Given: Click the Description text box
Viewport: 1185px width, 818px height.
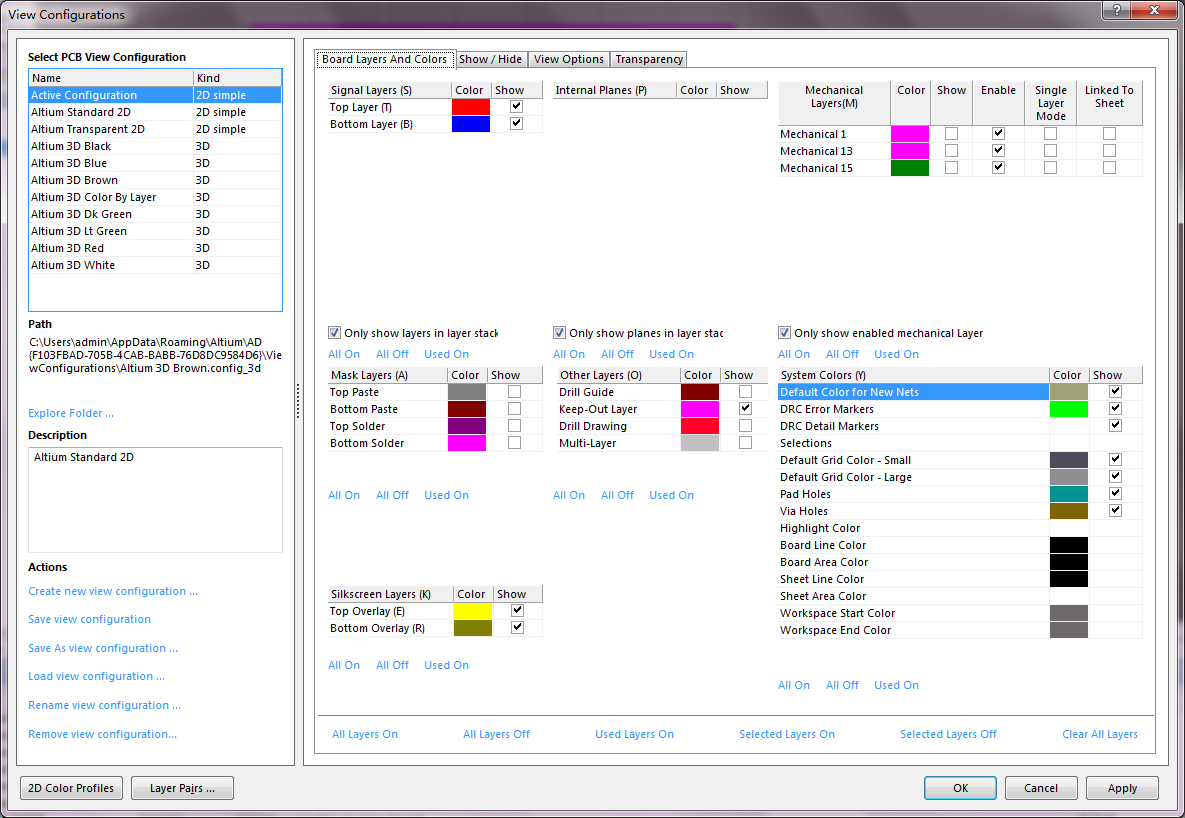Looking at the screenshot, I should [x=155, y=500].
